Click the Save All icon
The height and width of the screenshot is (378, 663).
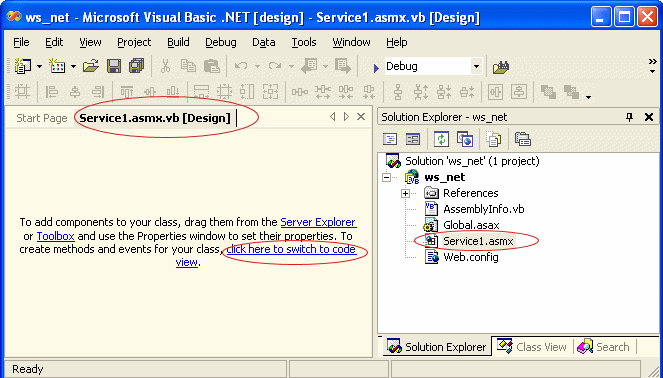(x=137, y=66)
